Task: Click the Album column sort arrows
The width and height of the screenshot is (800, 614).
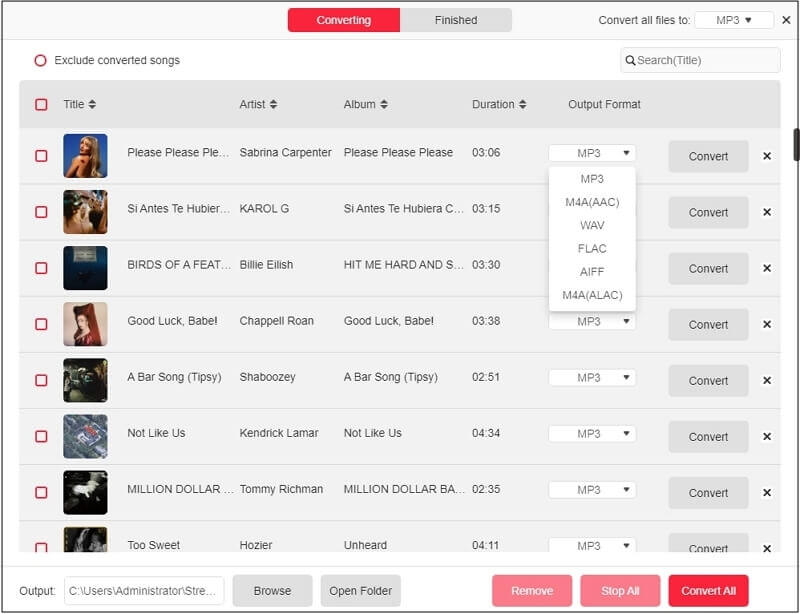Action: [384, 104]
